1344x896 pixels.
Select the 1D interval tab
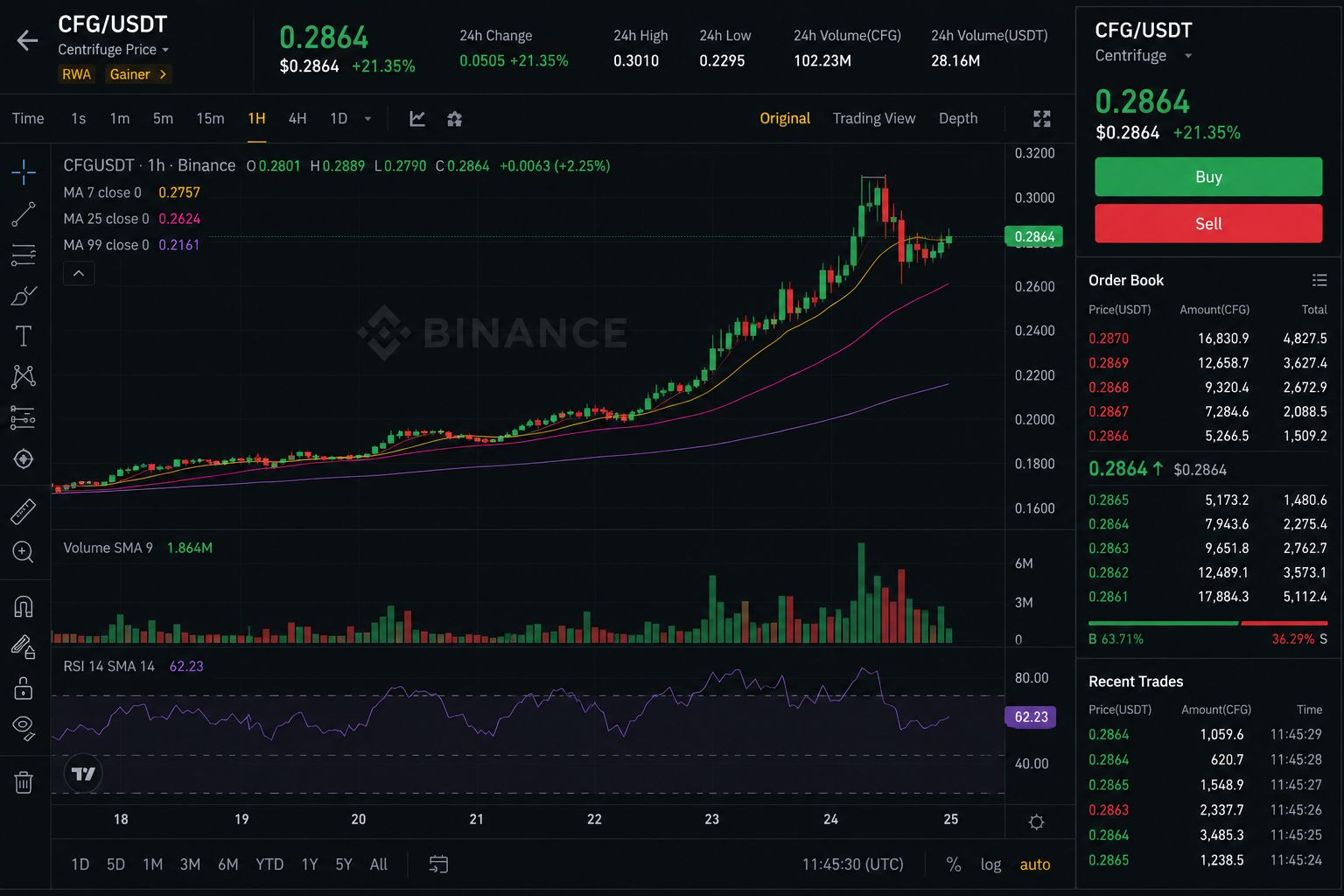339,118
